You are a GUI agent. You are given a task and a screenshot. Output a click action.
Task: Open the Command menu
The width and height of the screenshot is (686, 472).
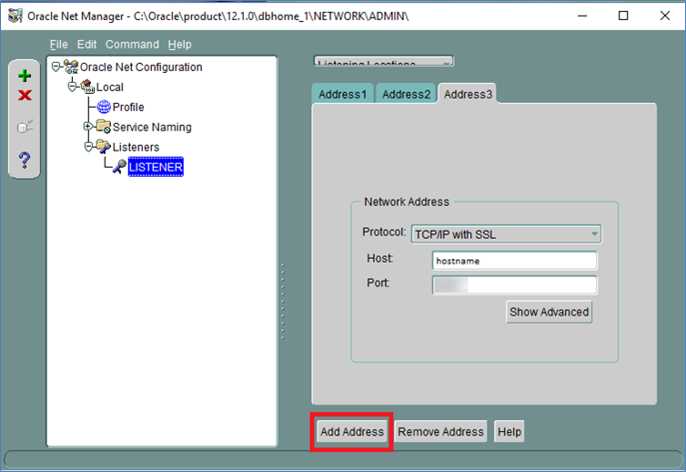click(x=132, y=44)
